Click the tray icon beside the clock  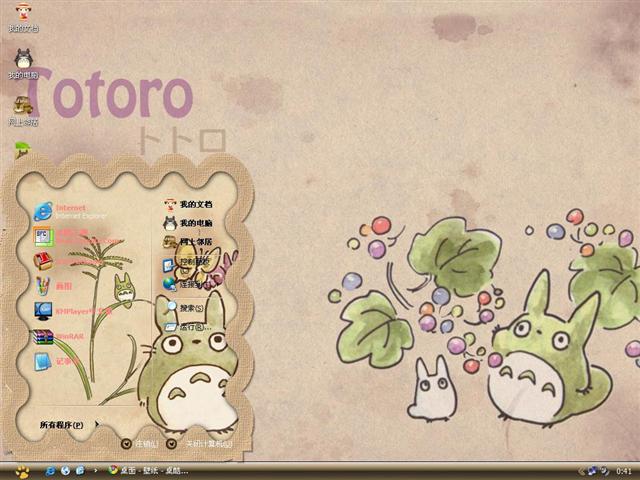(x=605, y=471)
